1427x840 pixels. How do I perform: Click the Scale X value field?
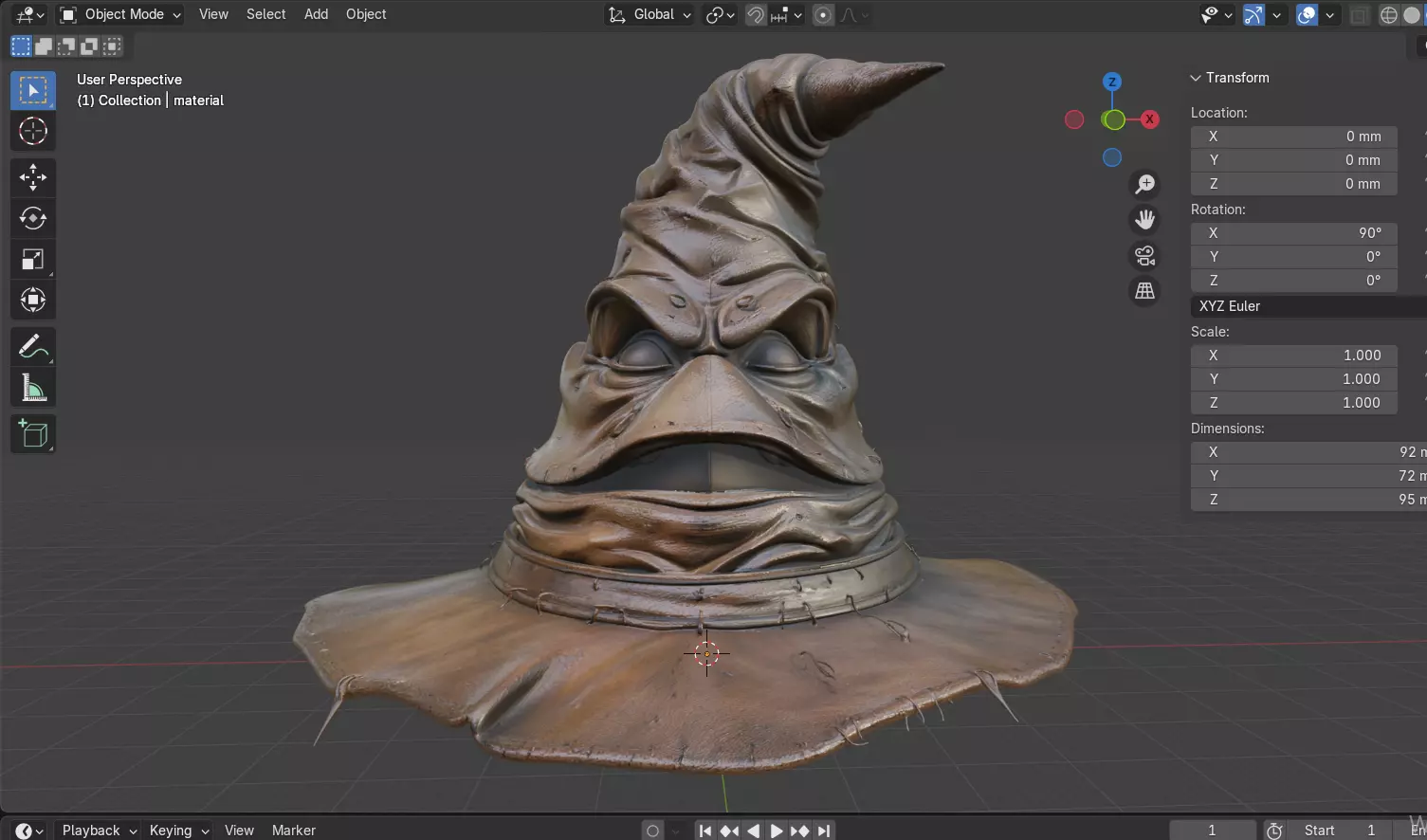(1294, 356)
